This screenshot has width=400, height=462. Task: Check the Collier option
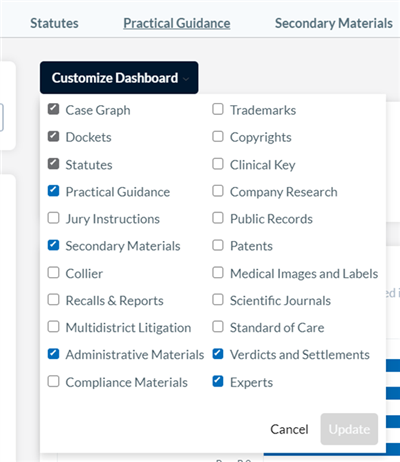(53, 273)
